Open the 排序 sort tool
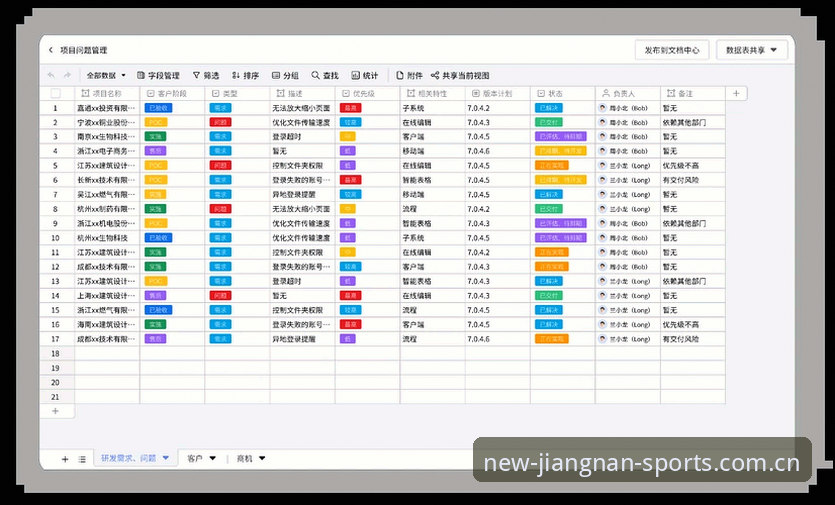 pos(245,76)
